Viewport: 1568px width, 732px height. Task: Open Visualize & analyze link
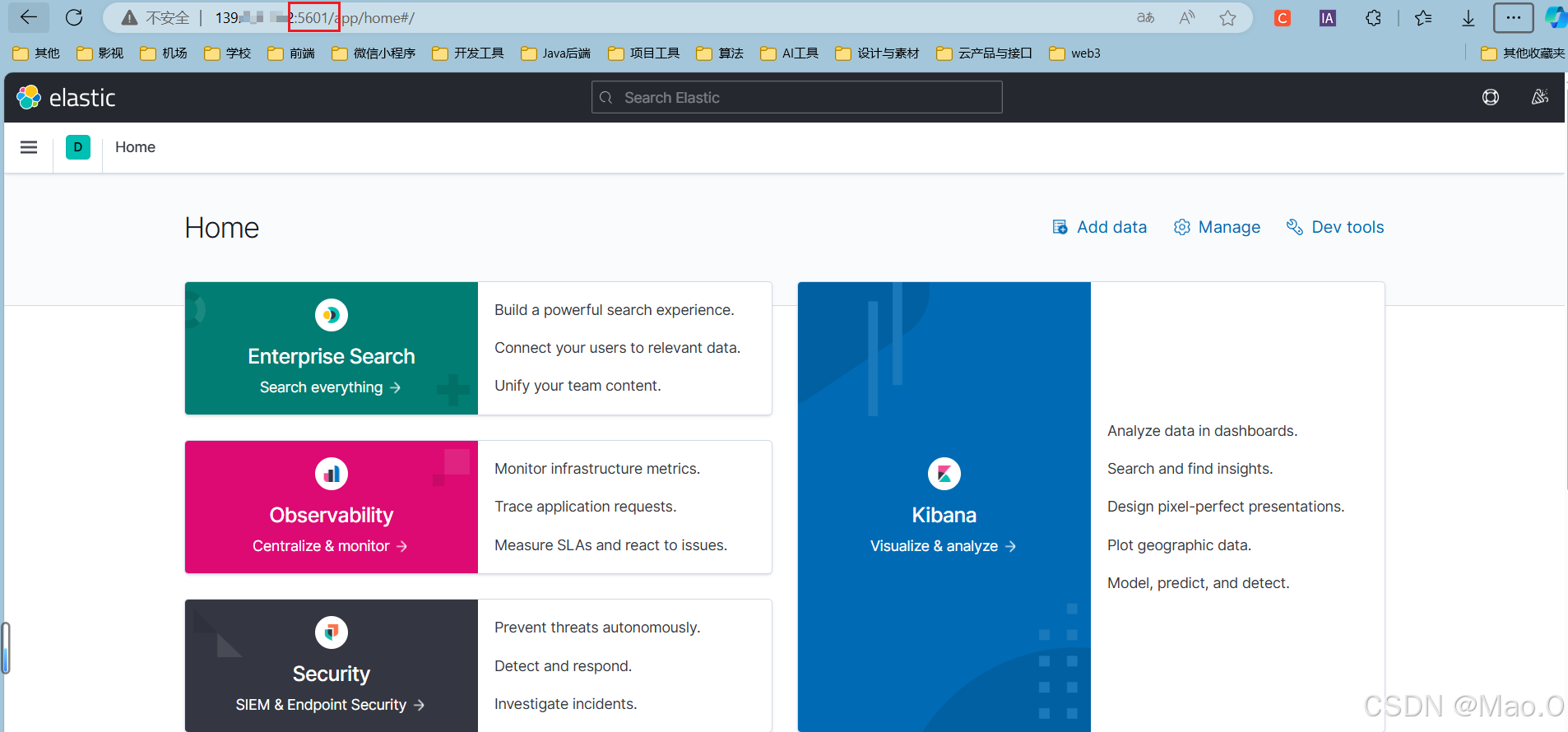(944, 546)
